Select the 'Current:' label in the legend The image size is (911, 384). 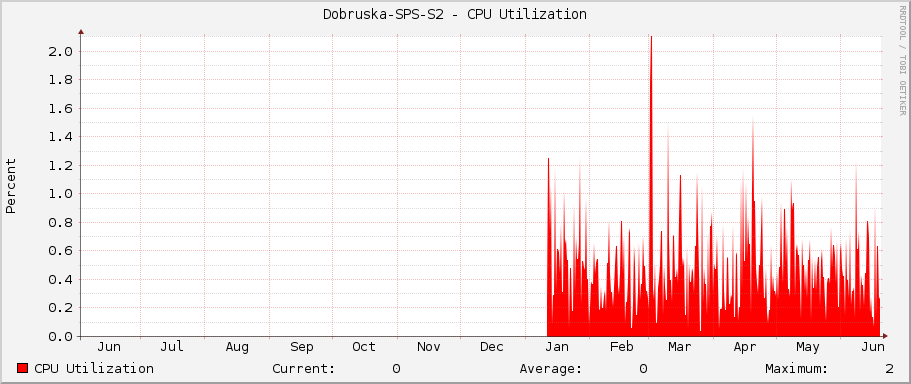(304, 369)
